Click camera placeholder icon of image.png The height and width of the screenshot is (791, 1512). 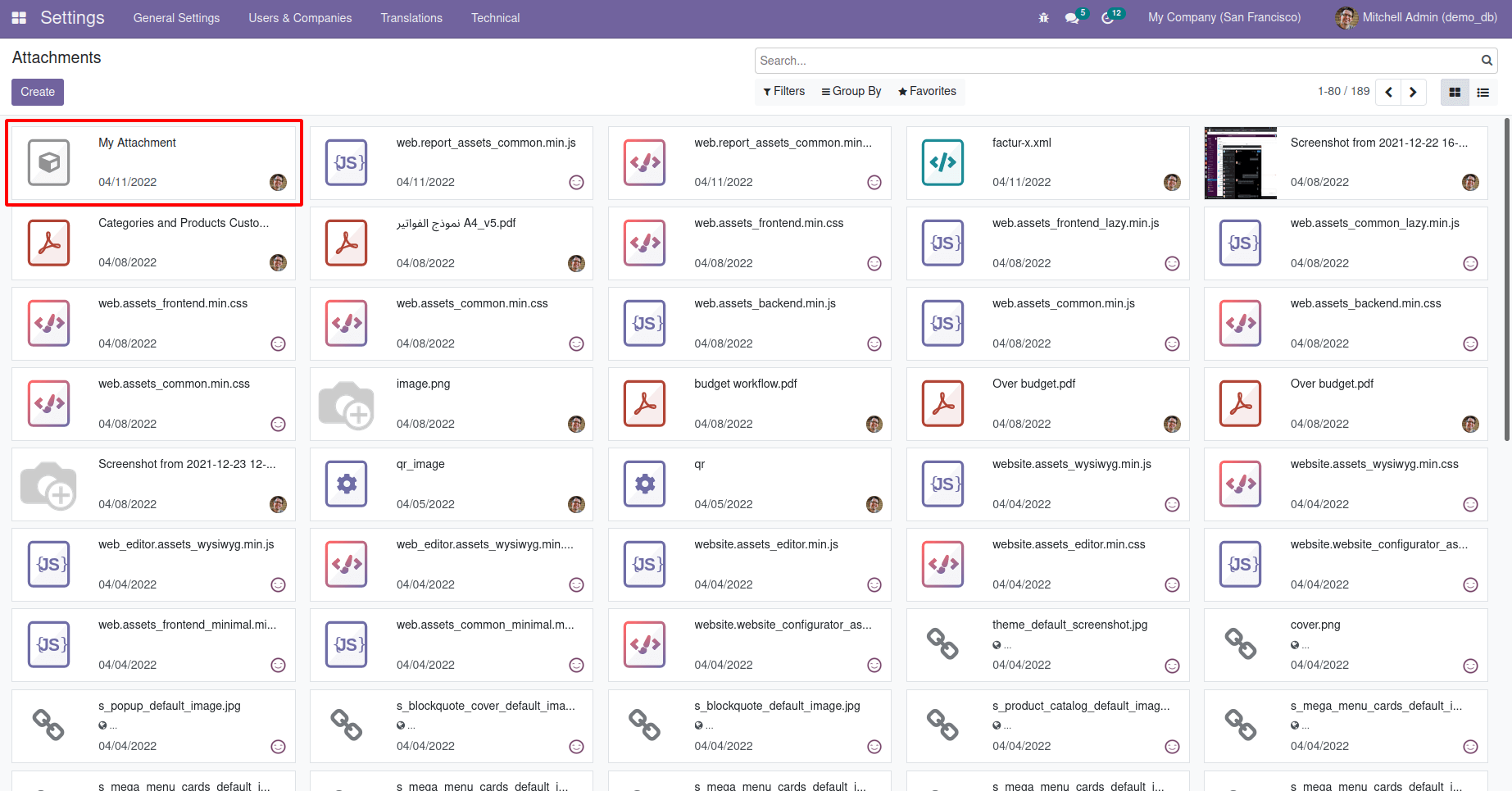347,405
